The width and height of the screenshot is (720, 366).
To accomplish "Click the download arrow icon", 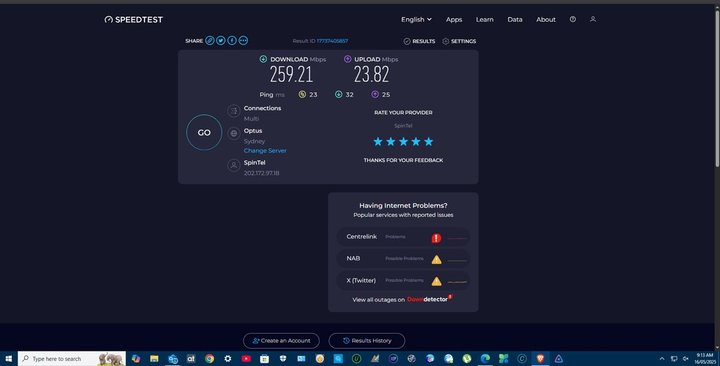I will click(x=263, y=59).
